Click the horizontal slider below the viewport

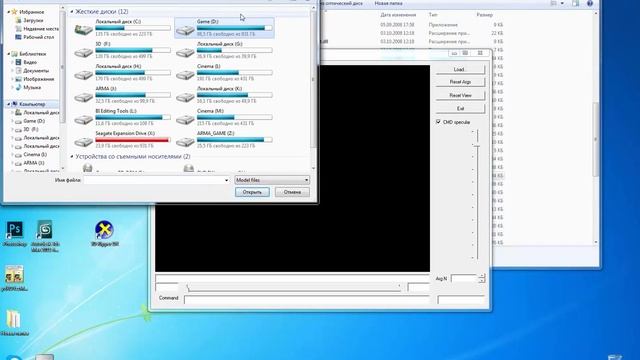tap(293, 287)
